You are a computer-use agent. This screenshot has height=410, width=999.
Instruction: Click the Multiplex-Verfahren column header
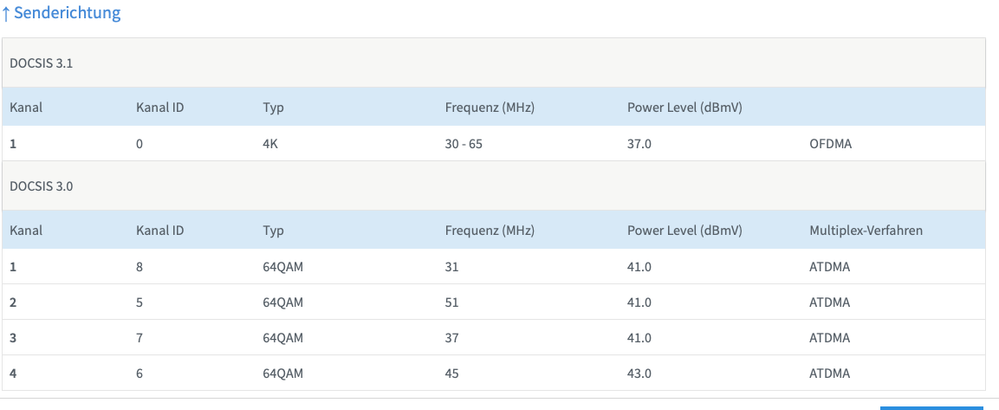click(x=865, y=230)
